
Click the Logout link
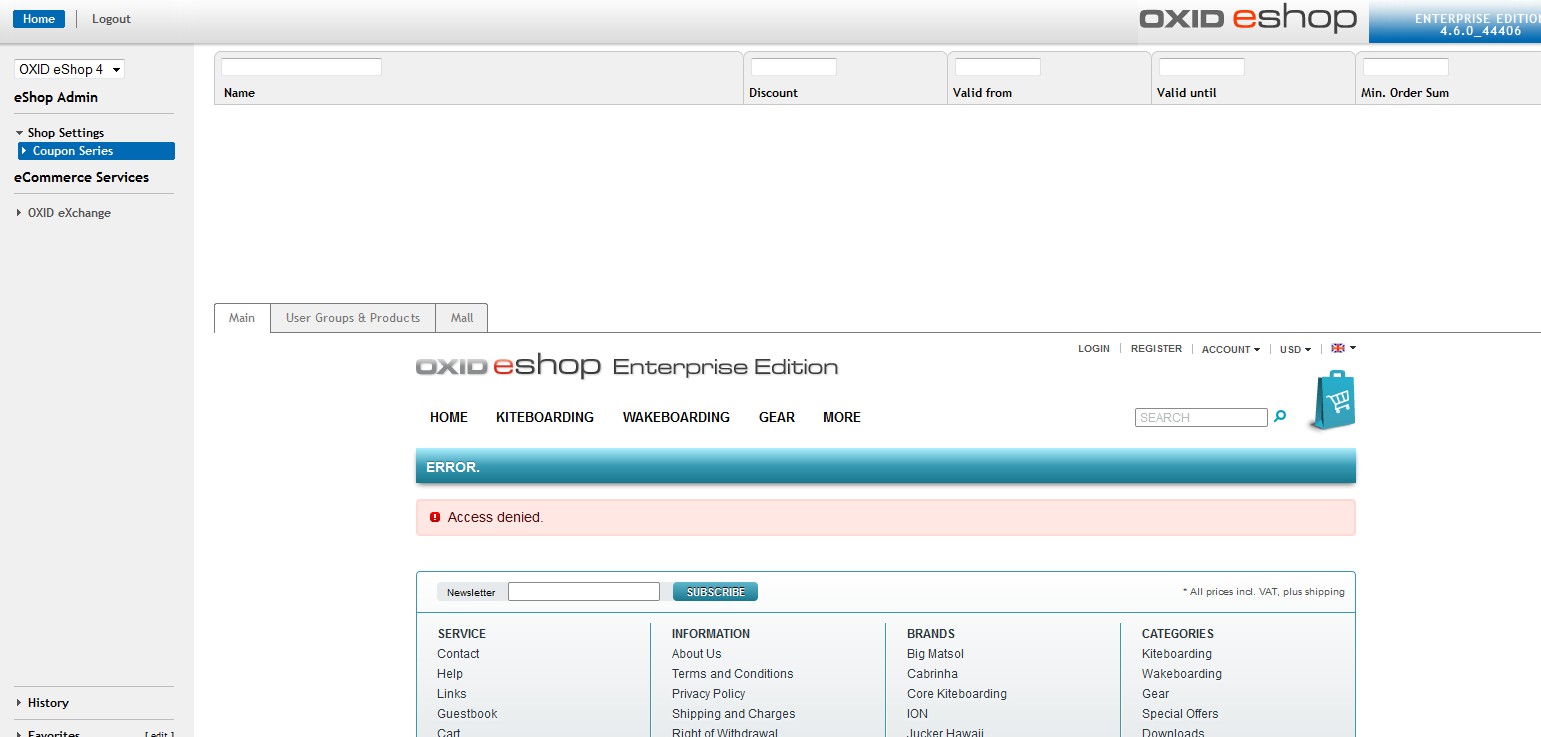click(x=111, y=19)
